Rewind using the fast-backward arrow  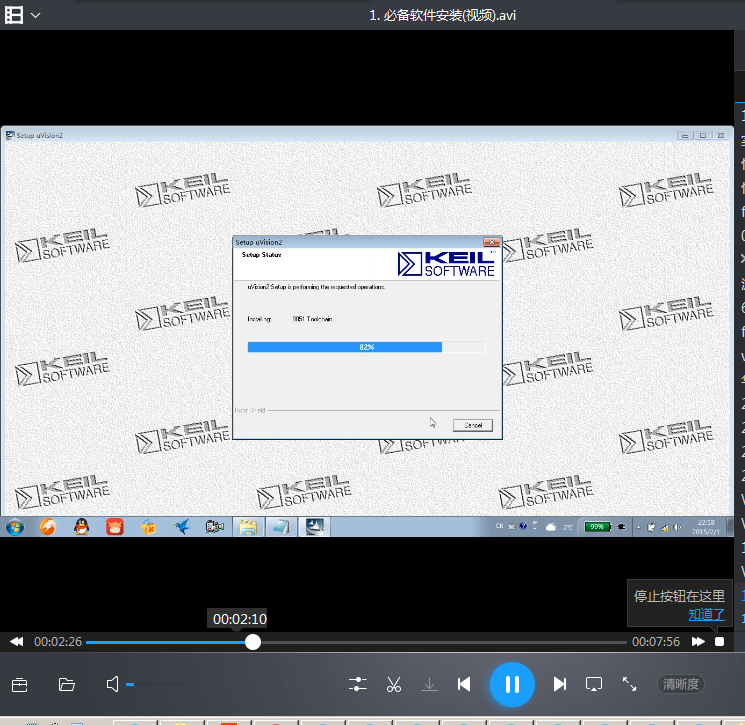(x=17, y=642)
